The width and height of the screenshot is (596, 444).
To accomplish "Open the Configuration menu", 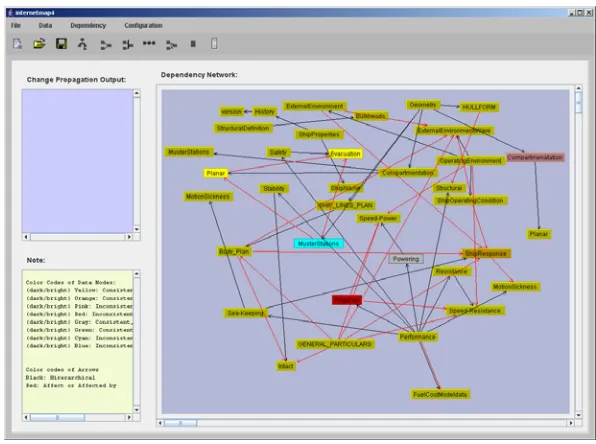I will coord(143,25).
